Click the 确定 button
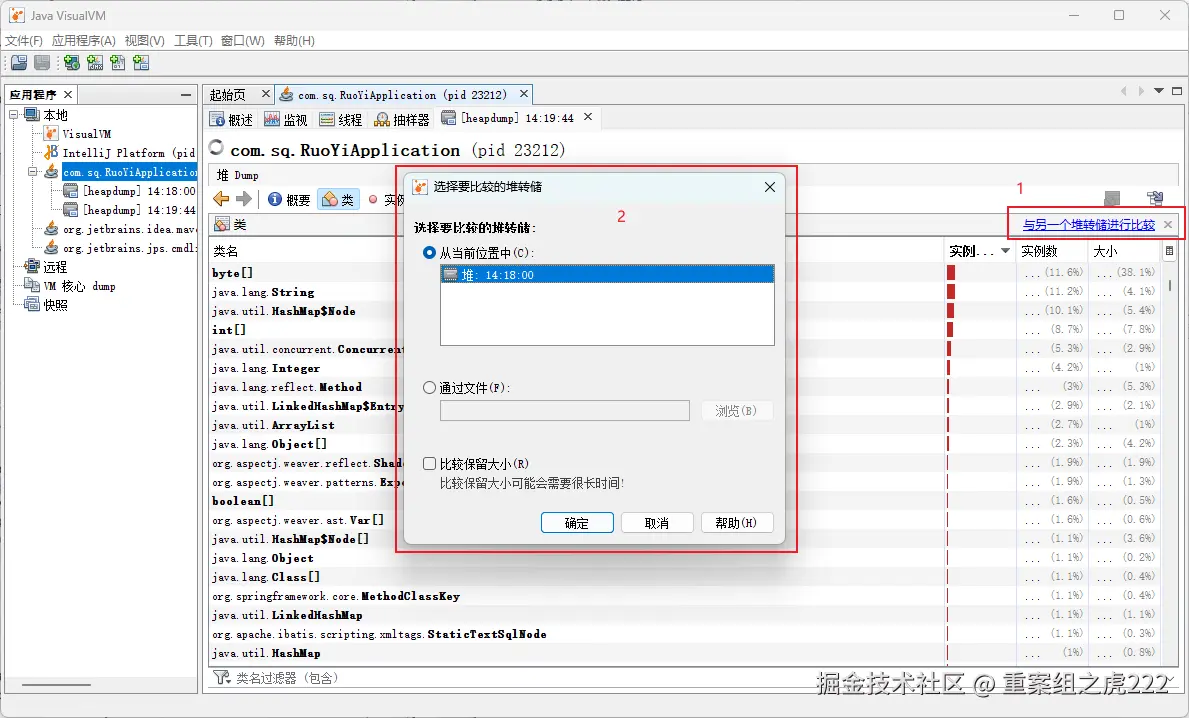Image resolution: width=1189 pixels, height=718 pixels. coord(577,523)
